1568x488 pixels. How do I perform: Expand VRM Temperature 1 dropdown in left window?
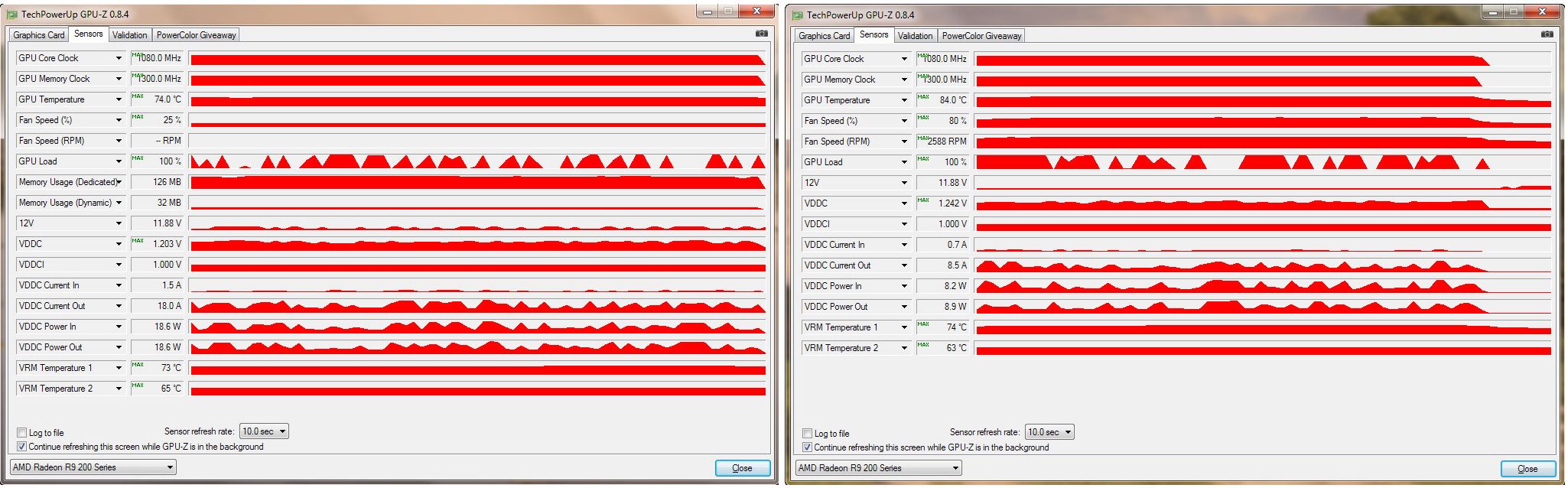coord(119,368)
